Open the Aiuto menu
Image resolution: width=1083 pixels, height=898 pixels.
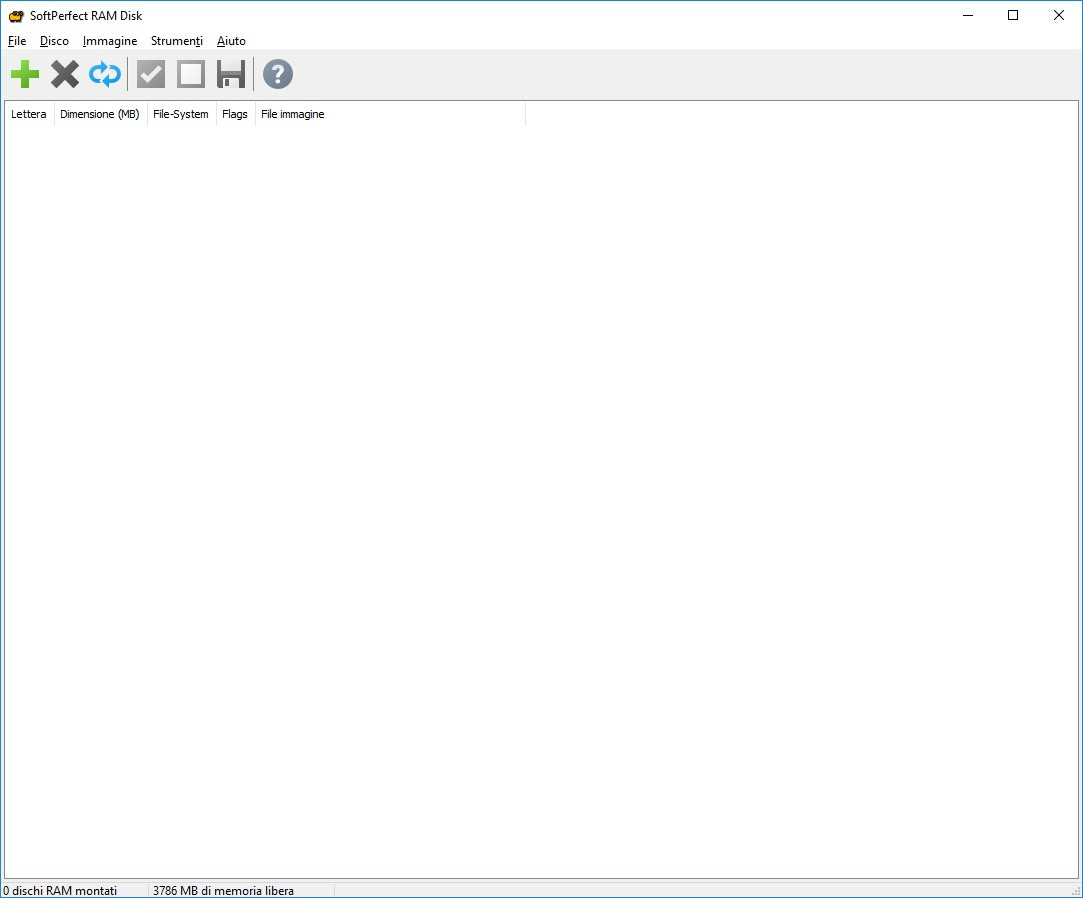point(231,41)
